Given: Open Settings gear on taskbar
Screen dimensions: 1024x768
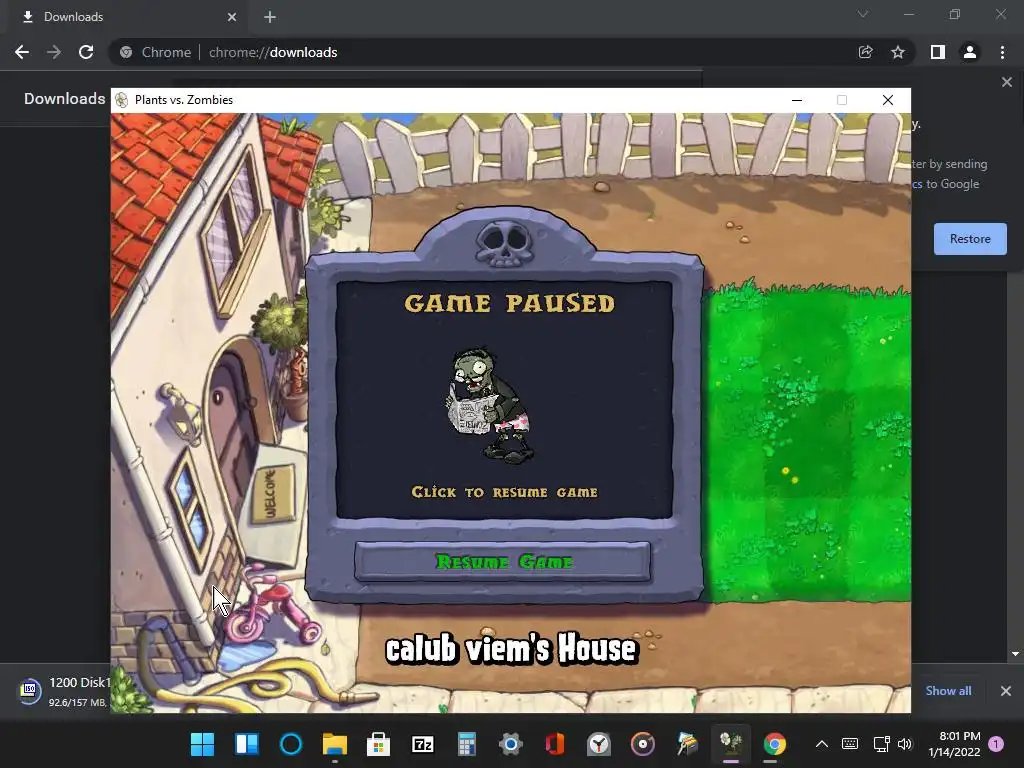Looking at the screenshot, I should (x=511, y=744).
